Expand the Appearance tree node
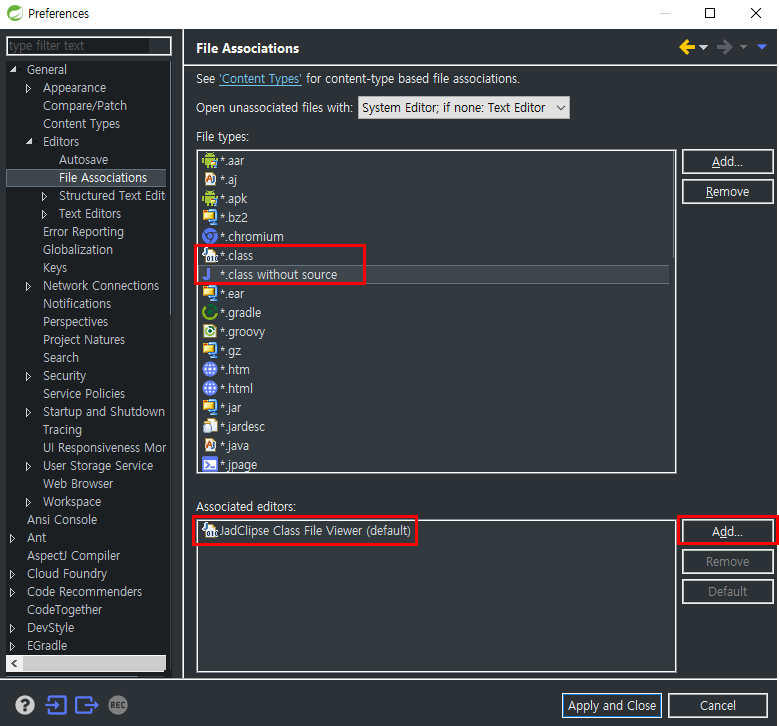The image size is (779, 726). [28, 88]
